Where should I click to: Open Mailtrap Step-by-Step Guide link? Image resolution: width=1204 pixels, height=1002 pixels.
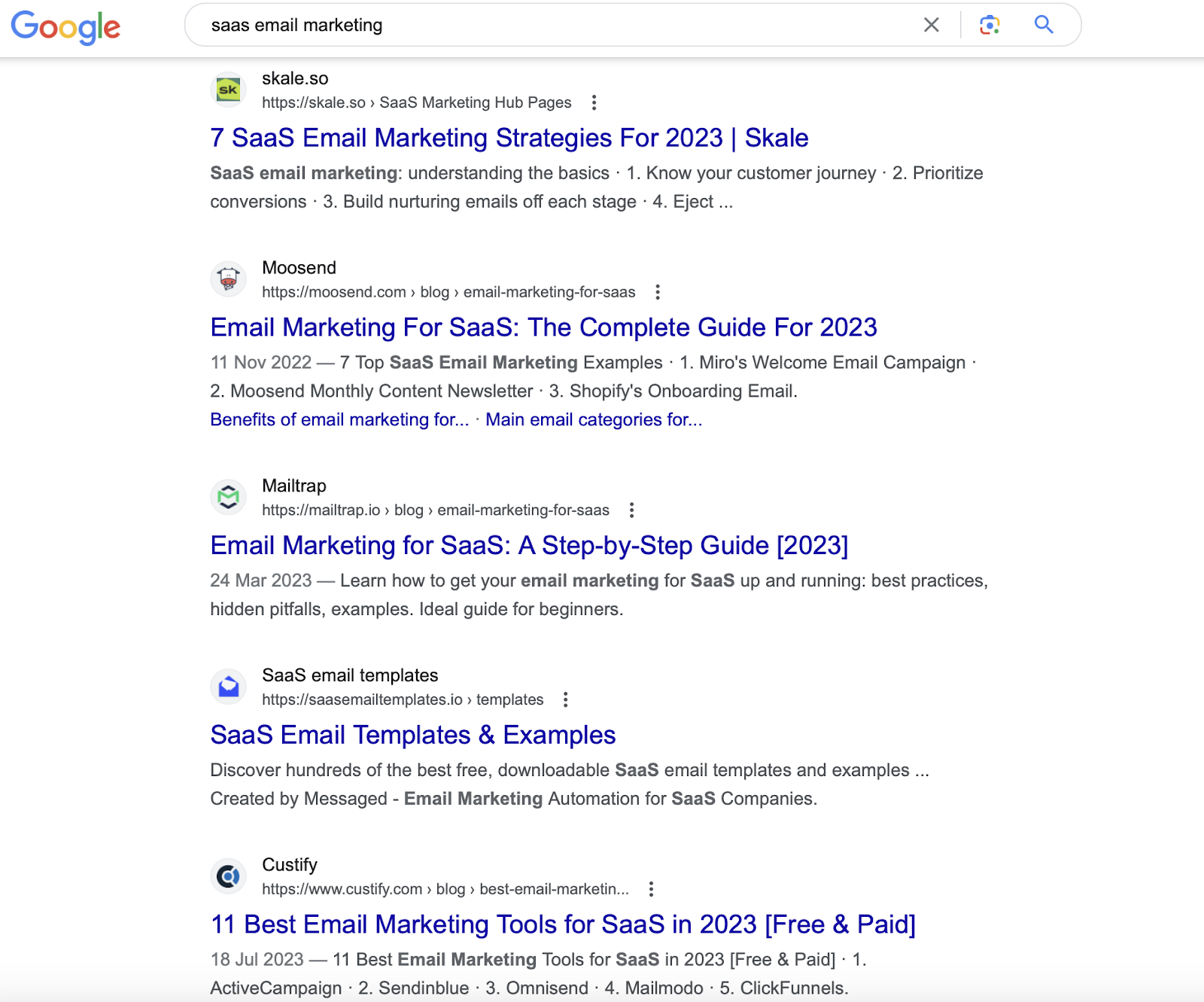[529, 546]
